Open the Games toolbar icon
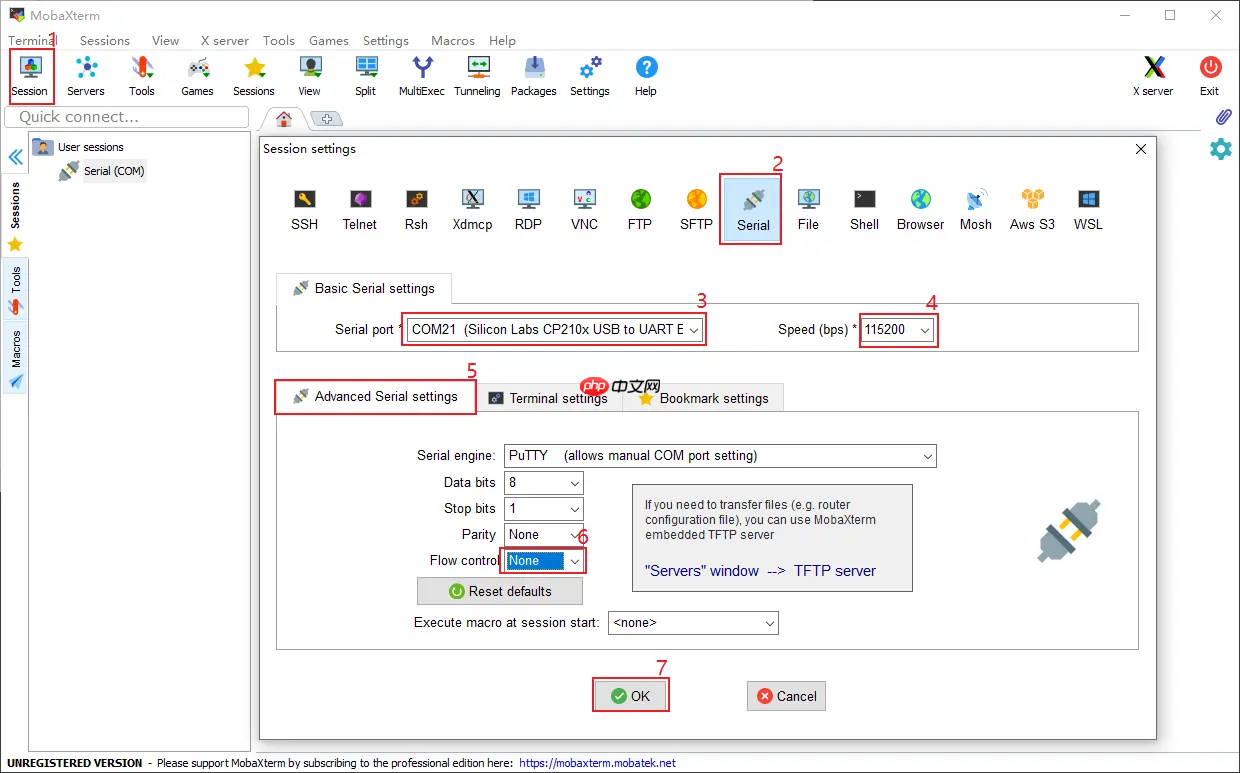 198,76
